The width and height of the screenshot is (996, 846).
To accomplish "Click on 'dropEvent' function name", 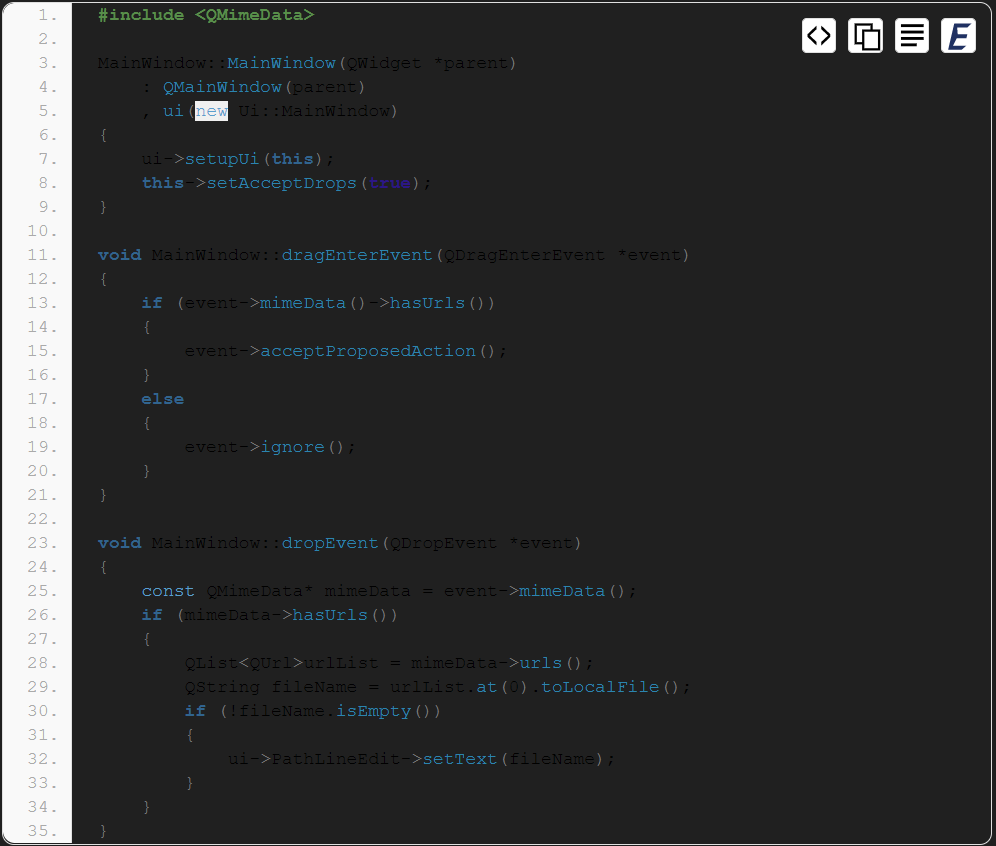I will 330,543.
